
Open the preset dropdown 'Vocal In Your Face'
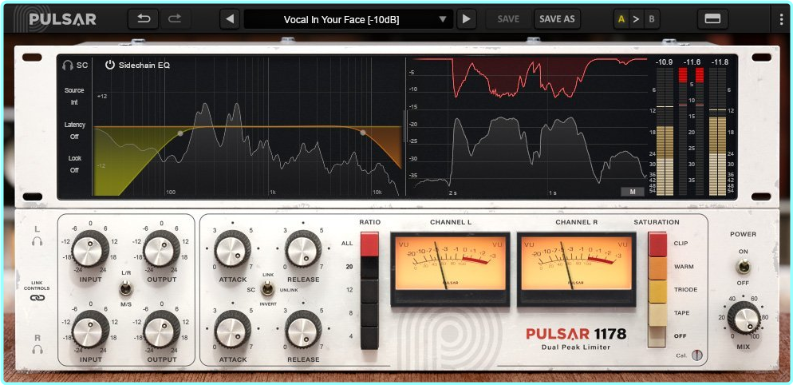click(x=348, y=19)
